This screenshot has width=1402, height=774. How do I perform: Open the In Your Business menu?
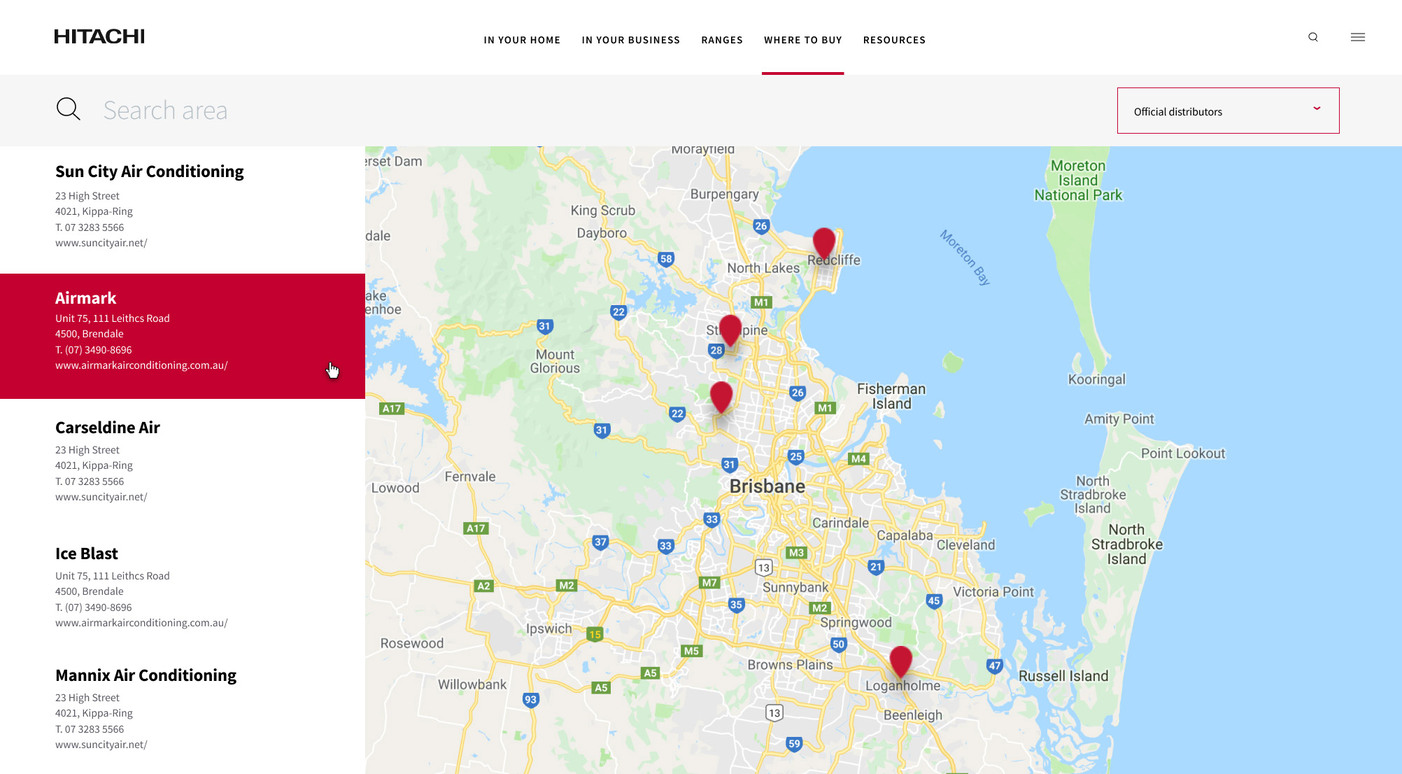[x=630, y=40]
